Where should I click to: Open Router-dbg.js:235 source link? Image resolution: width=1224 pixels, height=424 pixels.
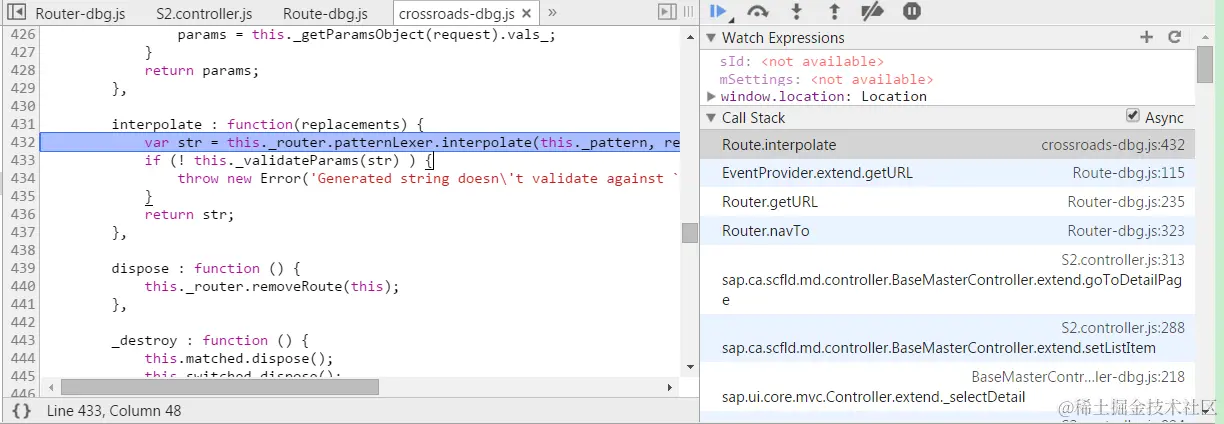tap(1126, 202)
